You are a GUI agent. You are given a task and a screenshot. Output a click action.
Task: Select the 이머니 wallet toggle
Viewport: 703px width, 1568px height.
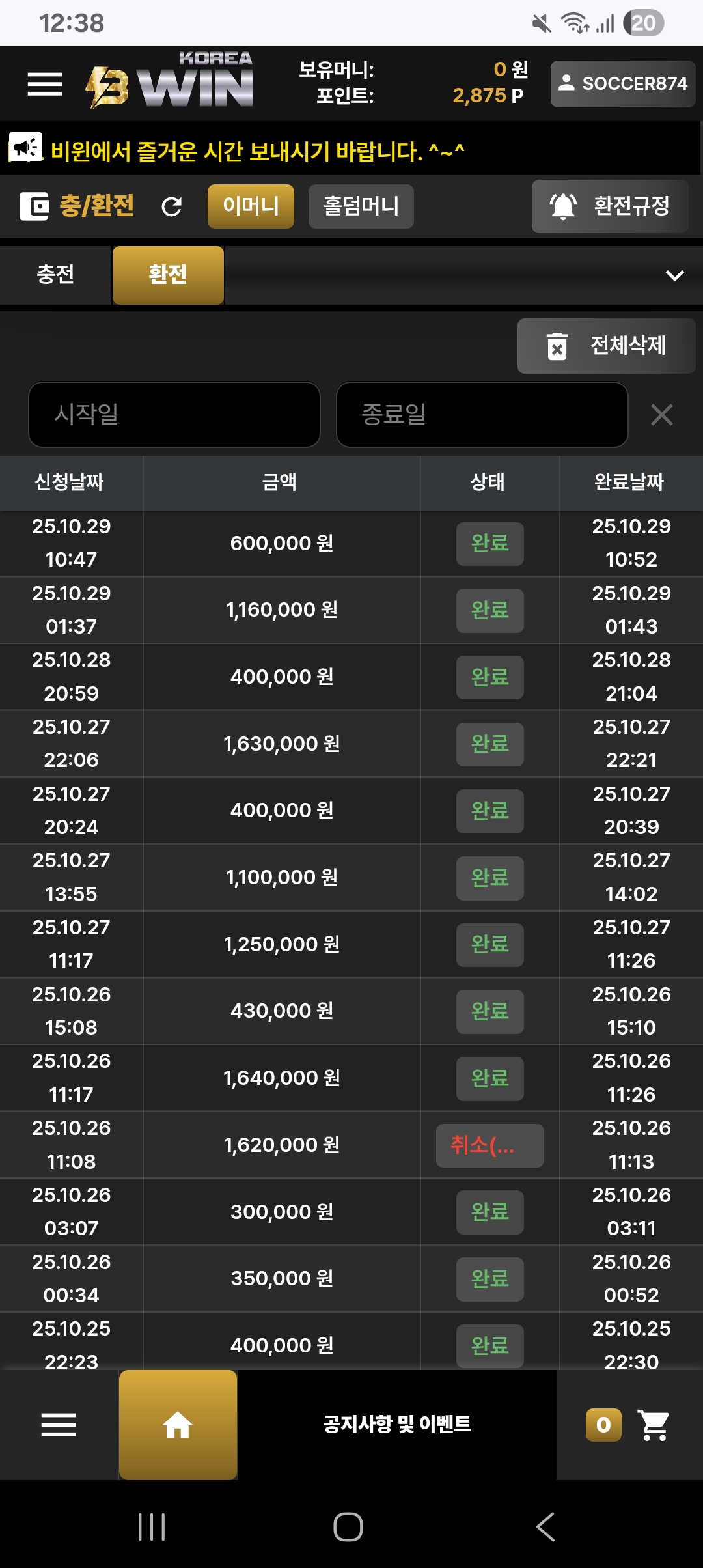click(x=251, y=206)
